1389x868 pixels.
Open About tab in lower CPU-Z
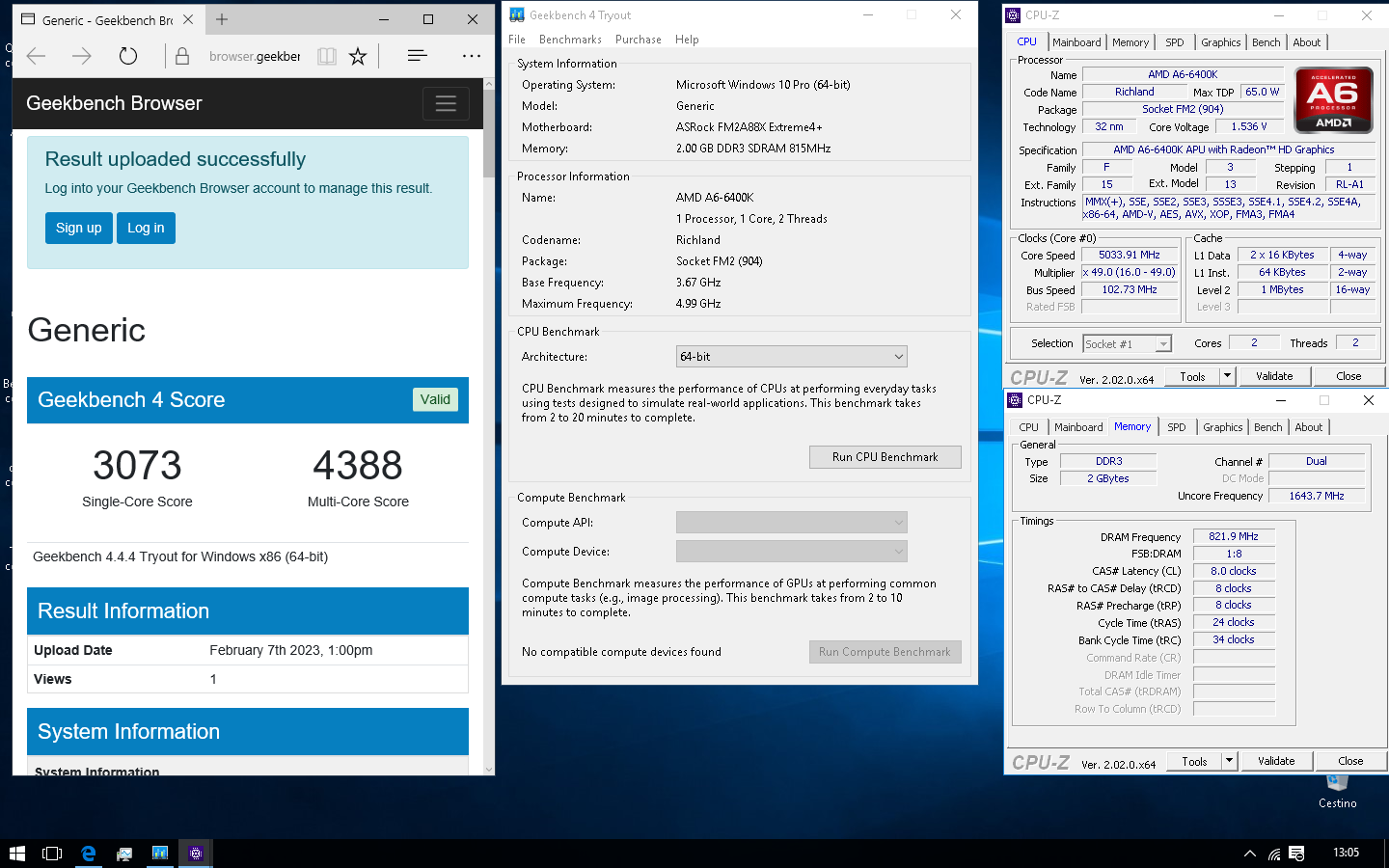[1309, 427]
